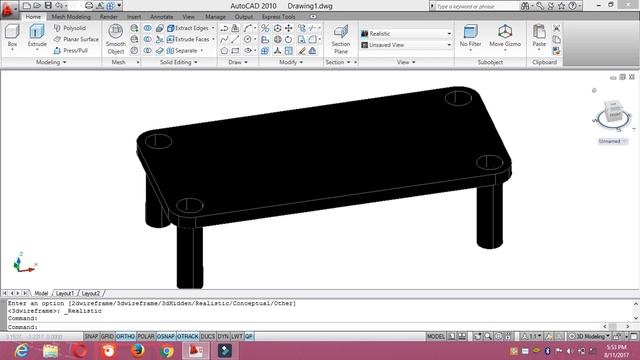Select the Box solid tool
Viewport: 640px width, 360px height.
tap(12, 36)
